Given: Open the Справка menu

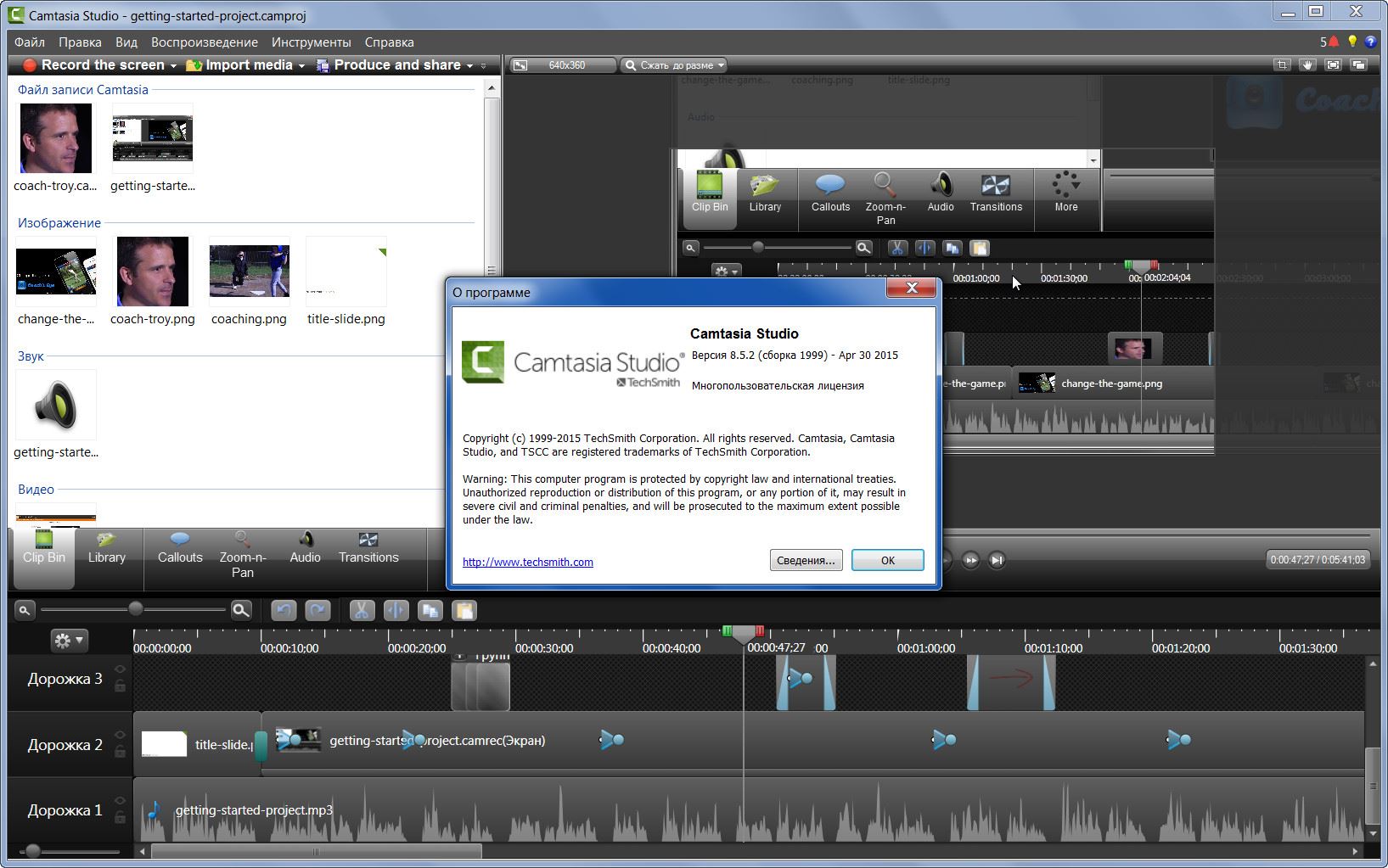Looking at the screenshot, I should coord(389,42).
